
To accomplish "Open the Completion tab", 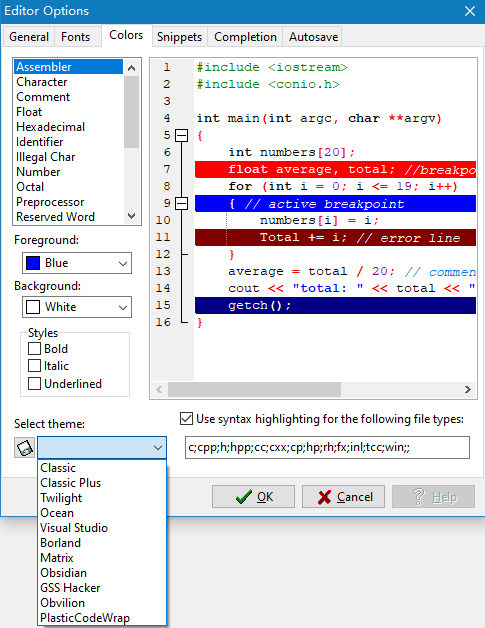I will coord(245,37).
